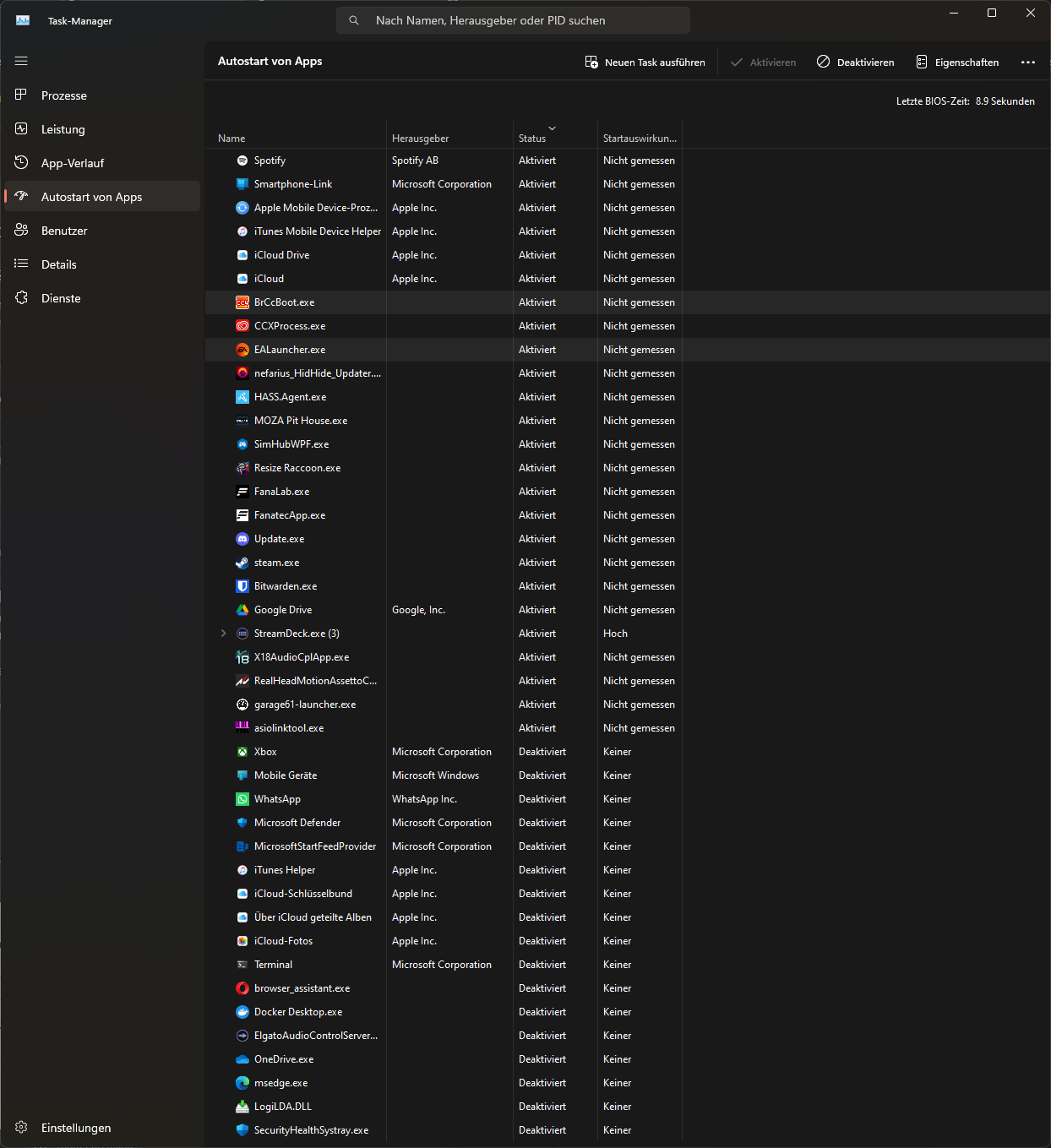Toggle the hamburger navigation menu
This screenshot has width=1051, height=1148.
pyautogui.click(x=21, y=61)
